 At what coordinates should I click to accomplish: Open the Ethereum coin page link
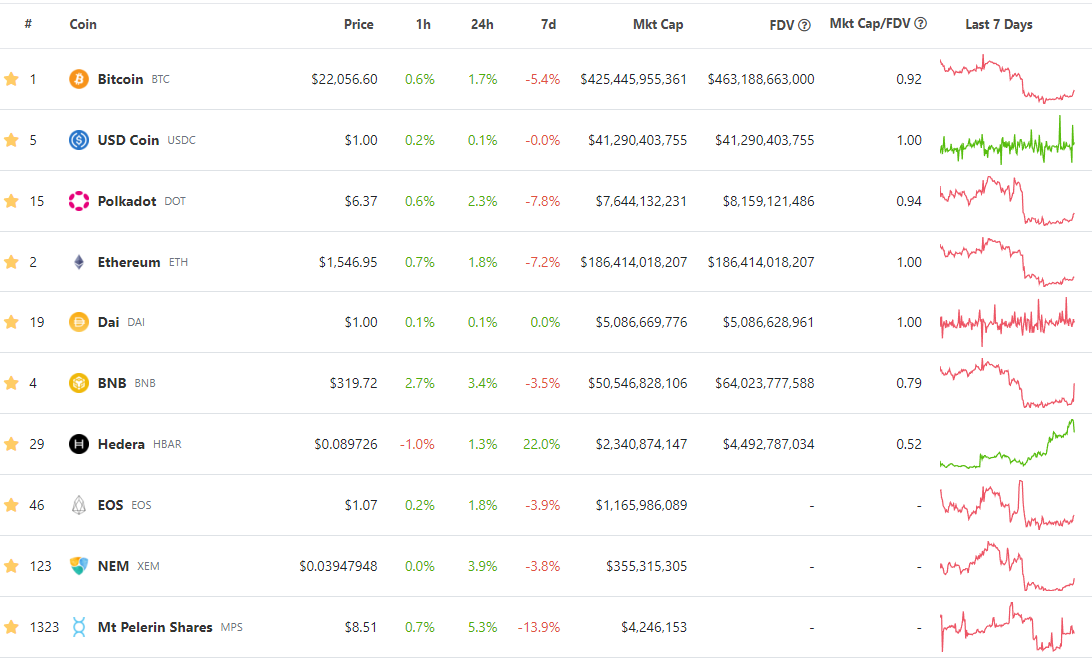[129, 262]
